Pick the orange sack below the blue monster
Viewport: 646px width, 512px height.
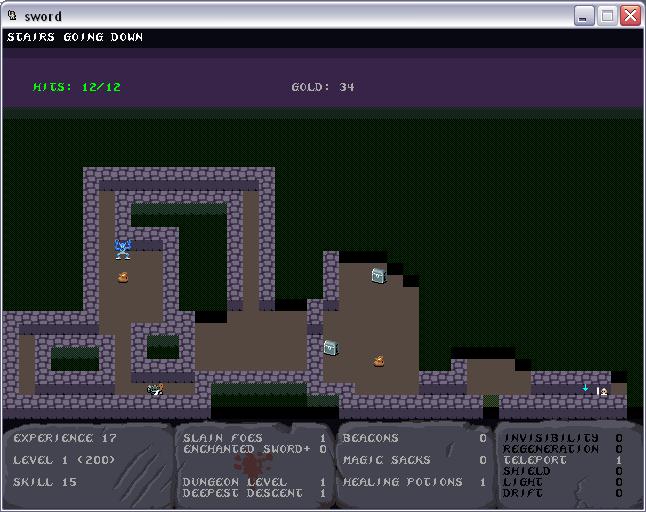tap(123, 278)
